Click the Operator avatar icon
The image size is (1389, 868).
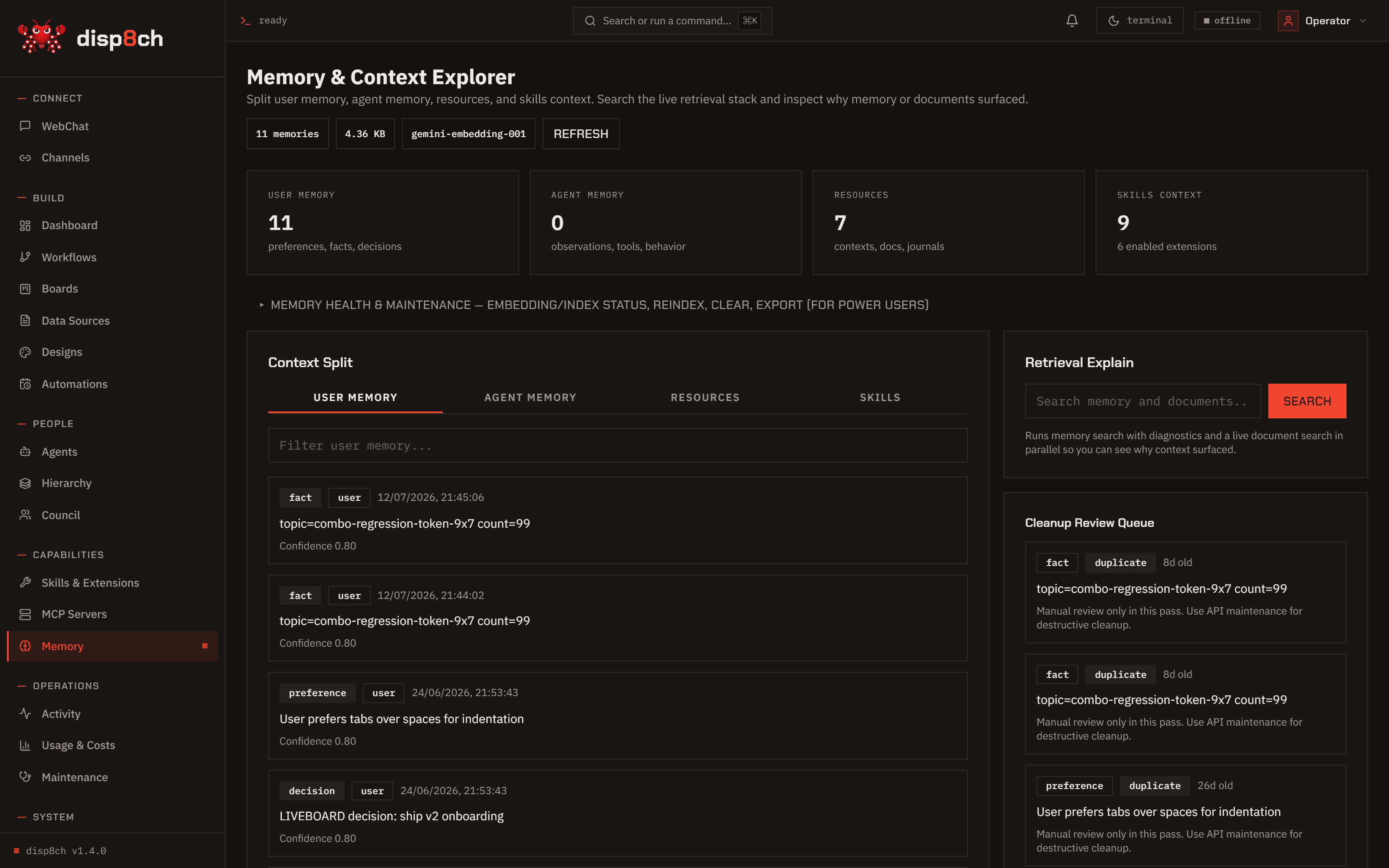pos(1288,21)
